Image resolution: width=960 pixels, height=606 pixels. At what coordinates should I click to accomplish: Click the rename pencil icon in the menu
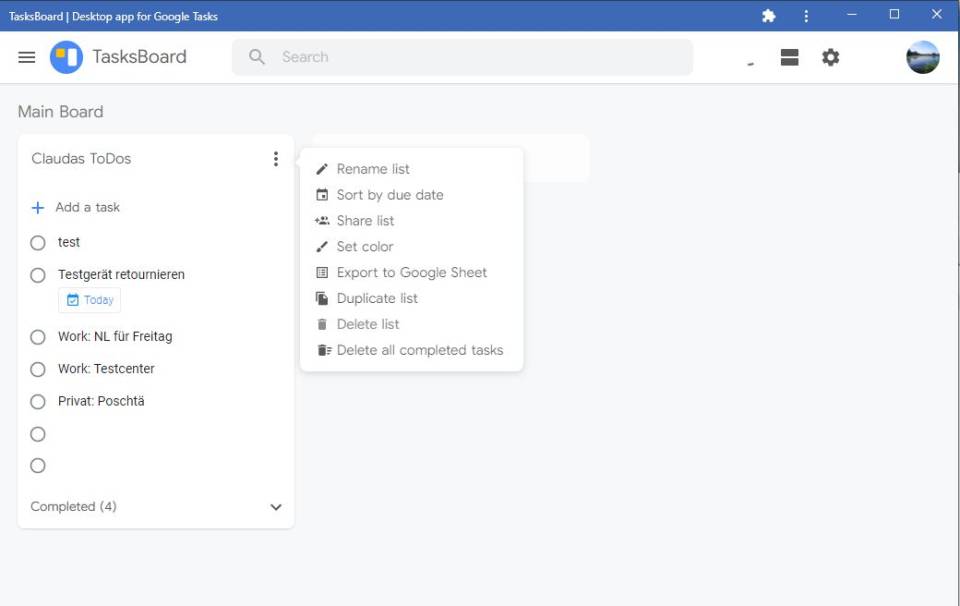[320, 168]
